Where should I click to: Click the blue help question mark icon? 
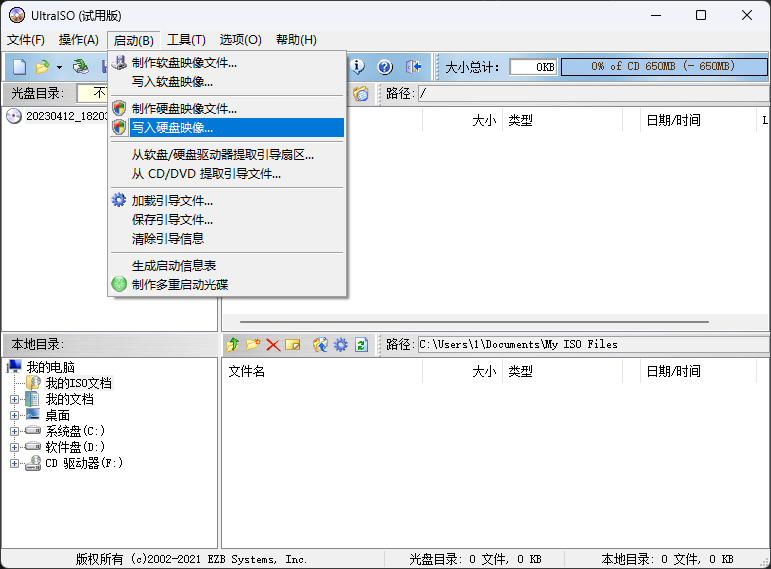pos(385,66)
